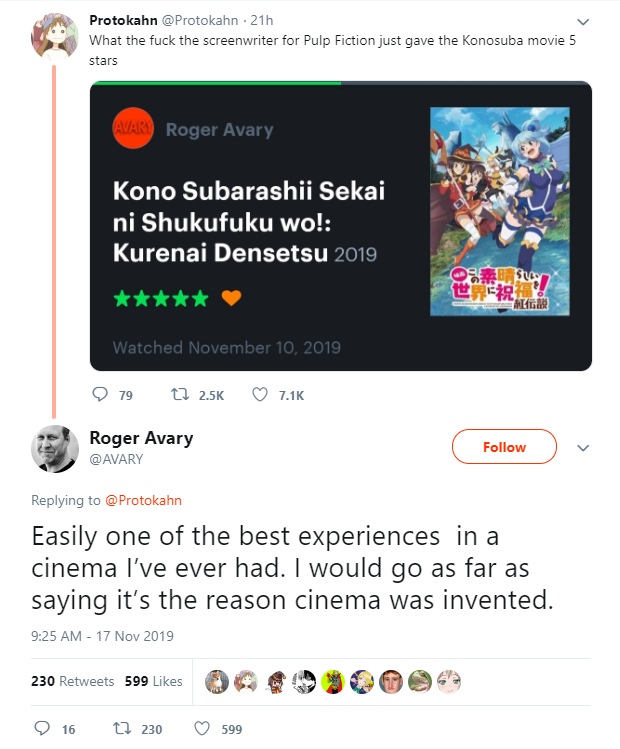The width and height of the screenshot is (620, 749).
Task: Follow Roger Avary
Action: 504,447
